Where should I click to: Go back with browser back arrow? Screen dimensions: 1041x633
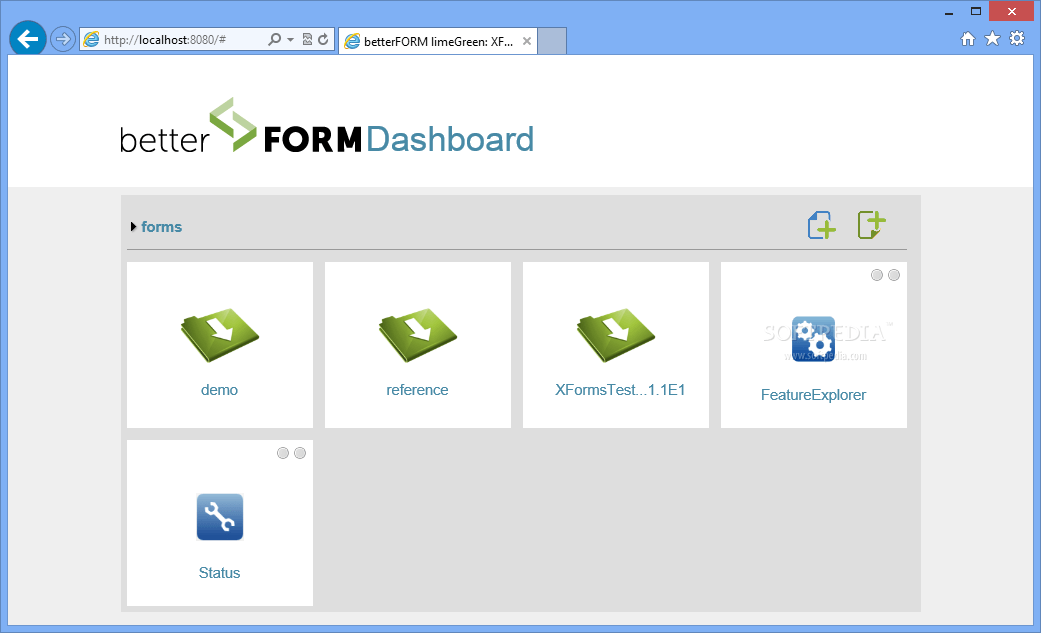[x=28, y=39]
